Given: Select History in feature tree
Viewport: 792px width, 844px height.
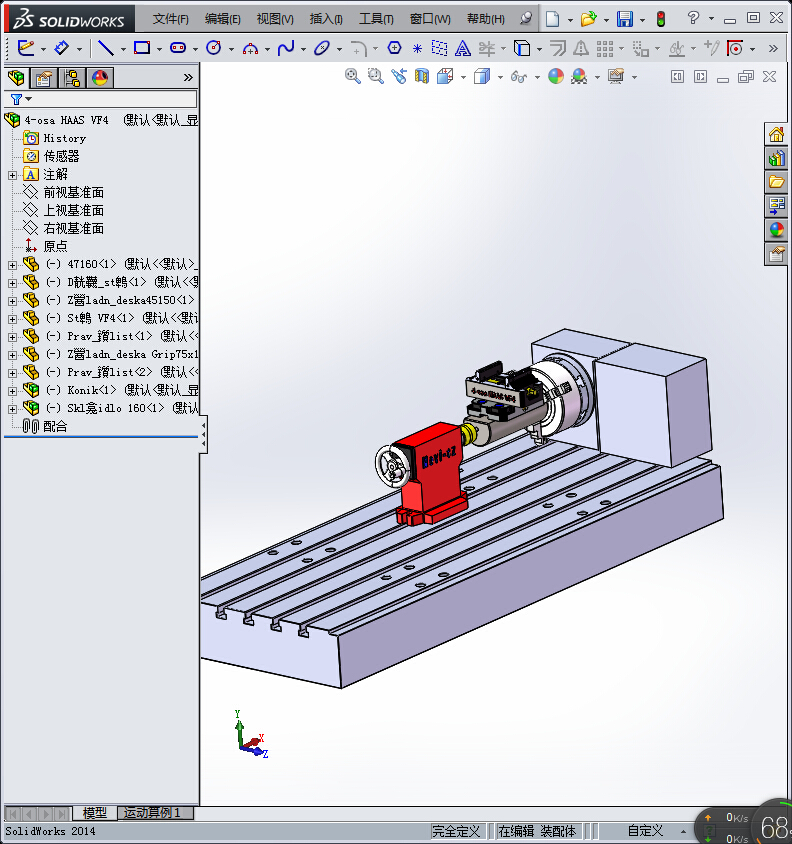Looking at the screenshot, I should (x=65, y=138).
